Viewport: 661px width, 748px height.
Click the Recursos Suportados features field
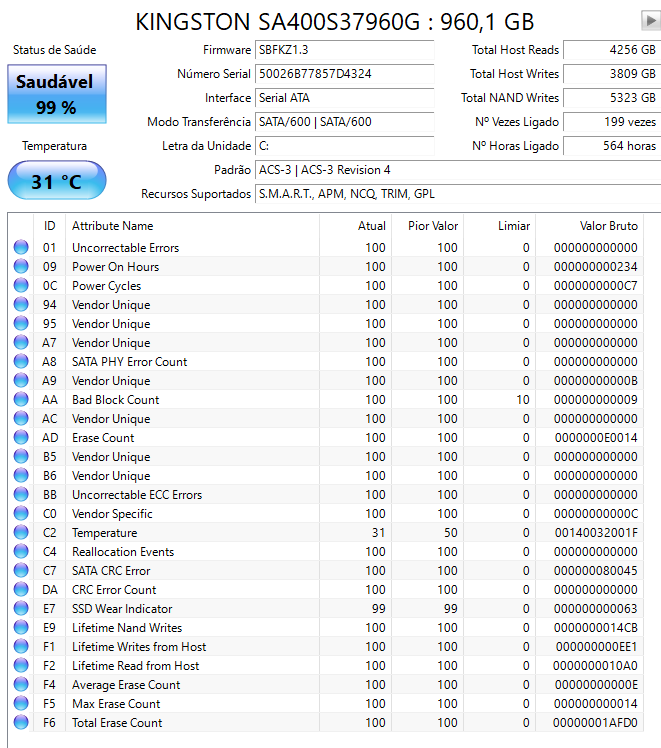click(x=458, y=194)
